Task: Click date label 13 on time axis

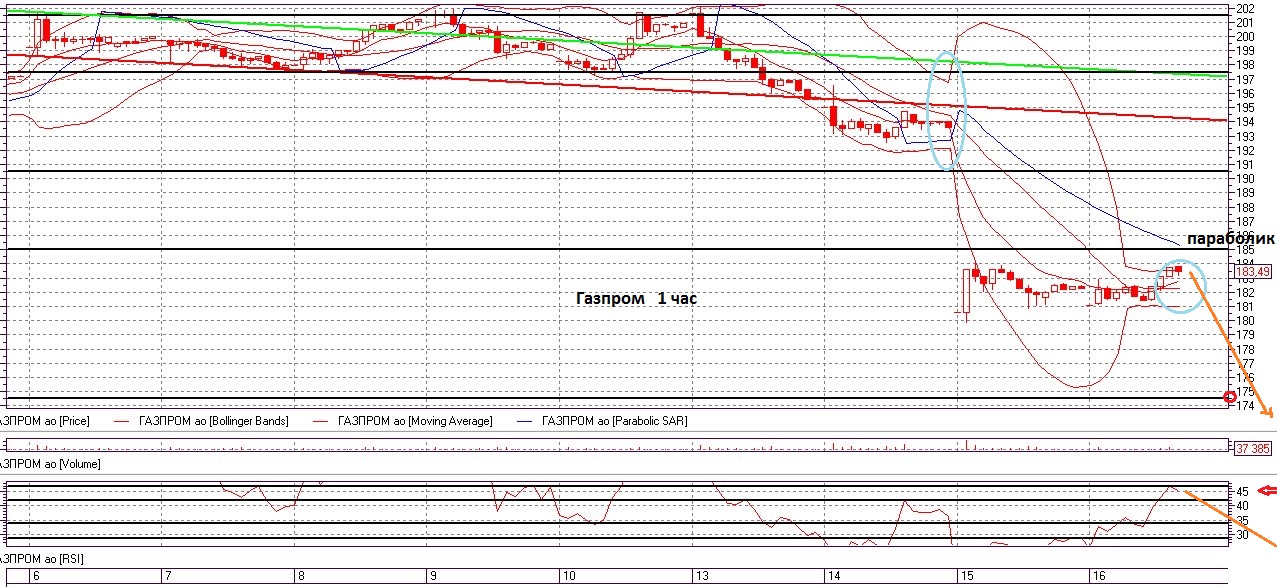Action: (x=701, y=576)
